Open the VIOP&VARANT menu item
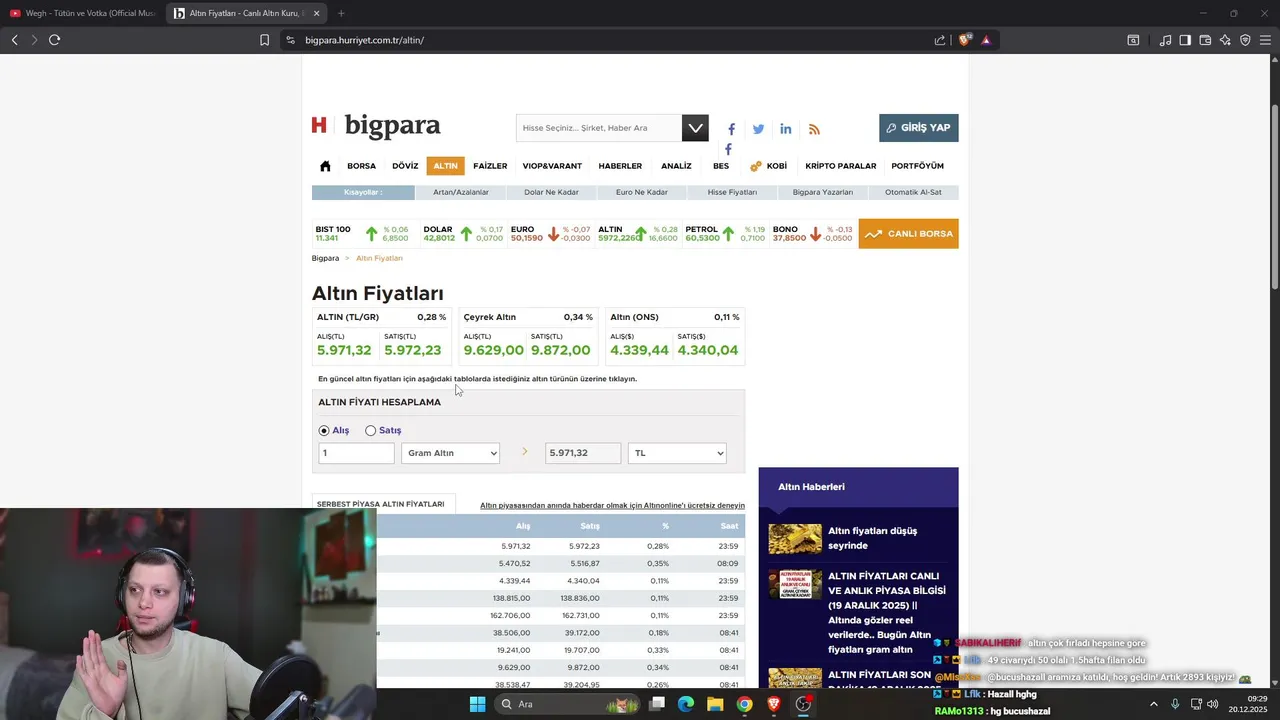This screenshot has height=720, width=1280. pos(552,166)
